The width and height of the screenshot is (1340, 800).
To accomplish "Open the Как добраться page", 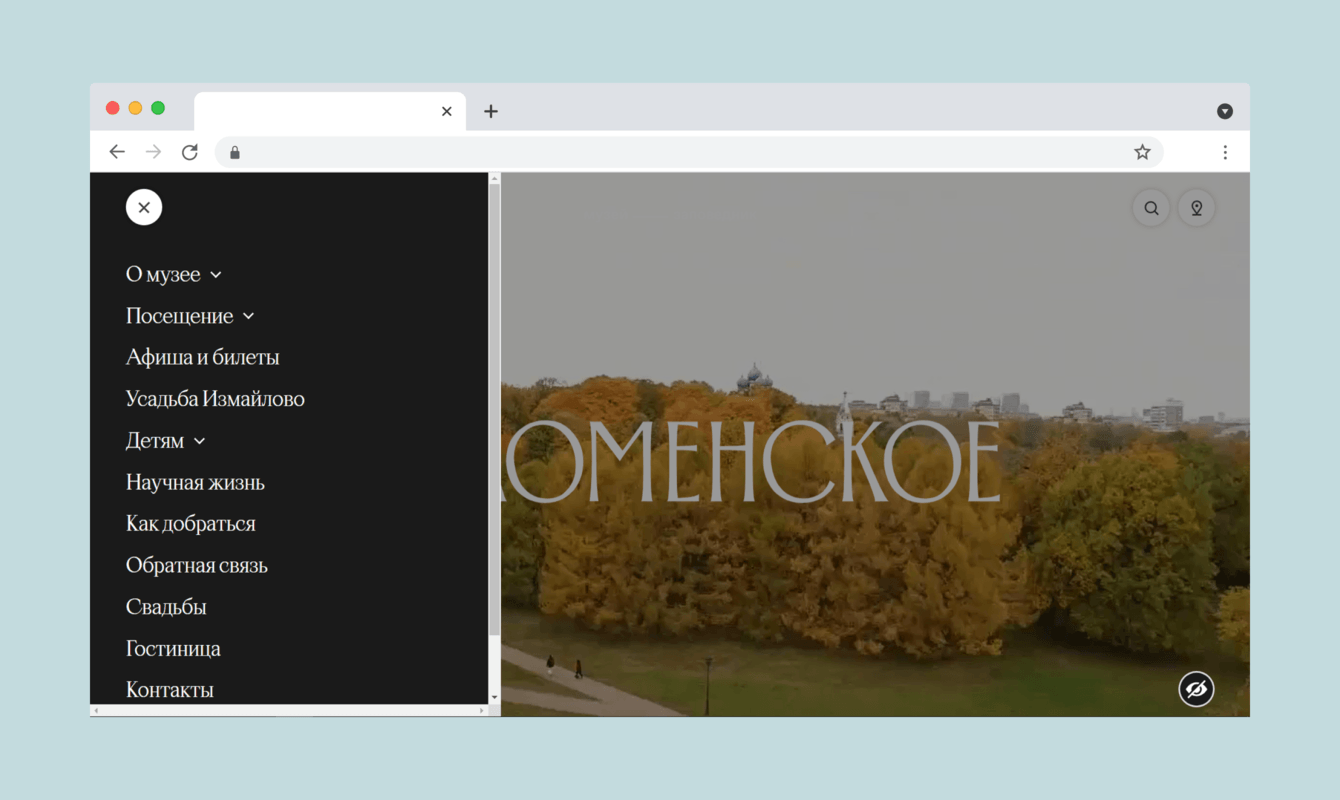I will click(191, 524).
